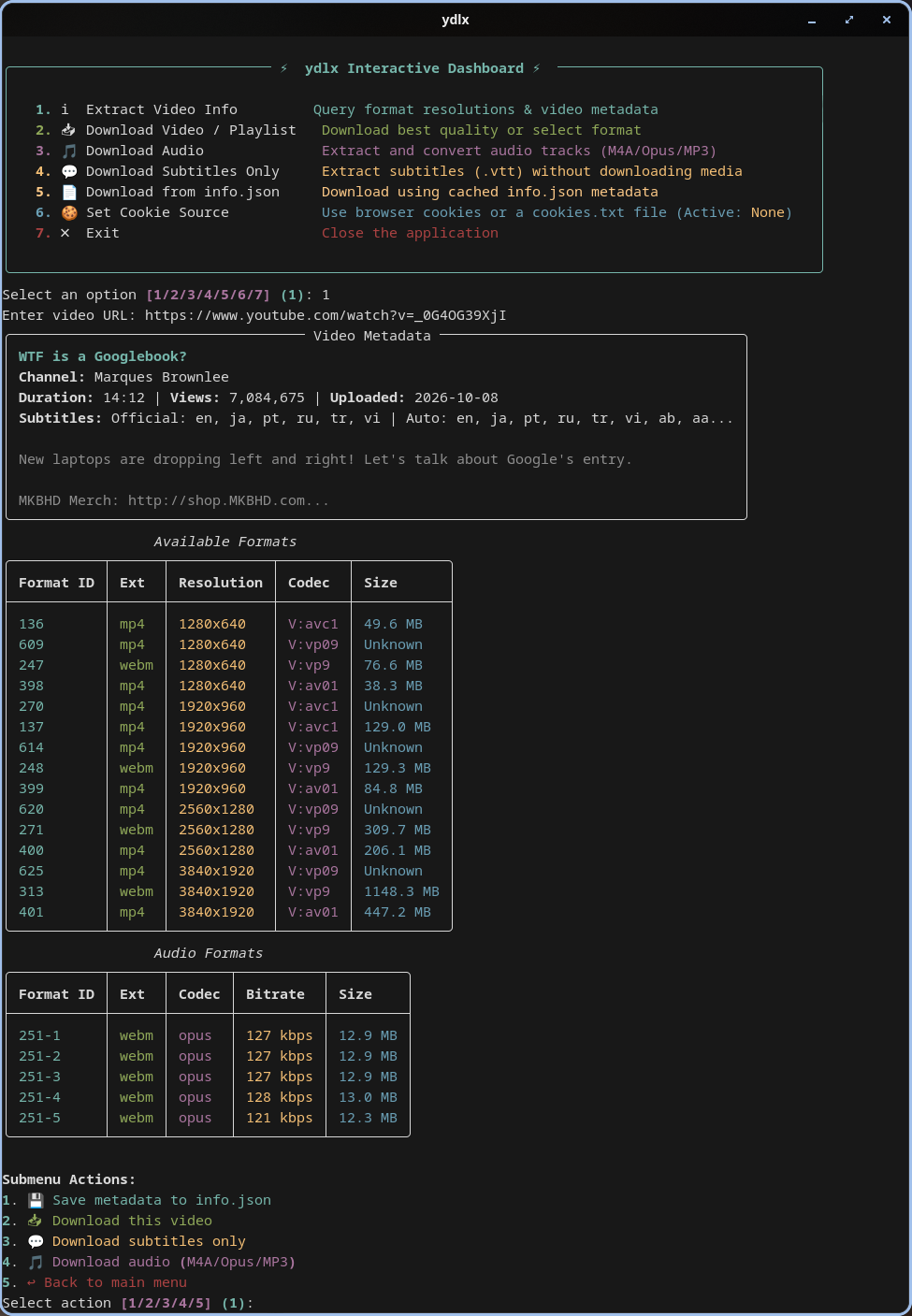
Task: Click format ID 270 in the formats table
Action: [31, 706]
